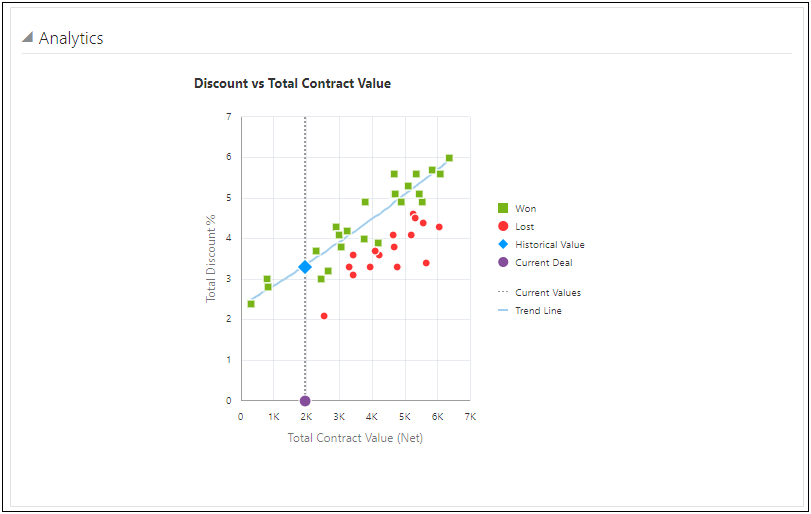Click the topmost green Won point at 6%
811x514 pixels.
449,158
